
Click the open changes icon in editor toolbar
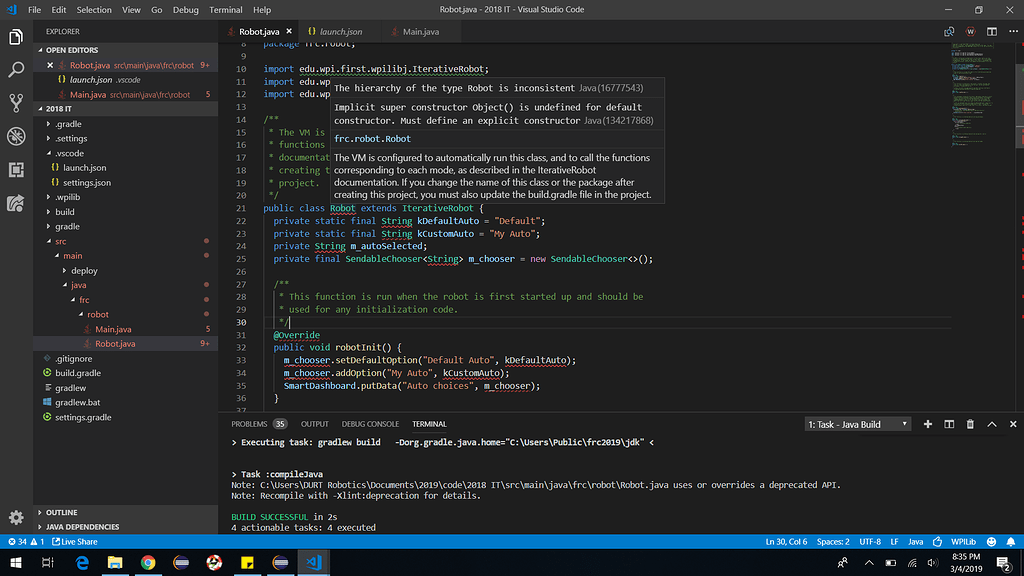coord(949,31)
